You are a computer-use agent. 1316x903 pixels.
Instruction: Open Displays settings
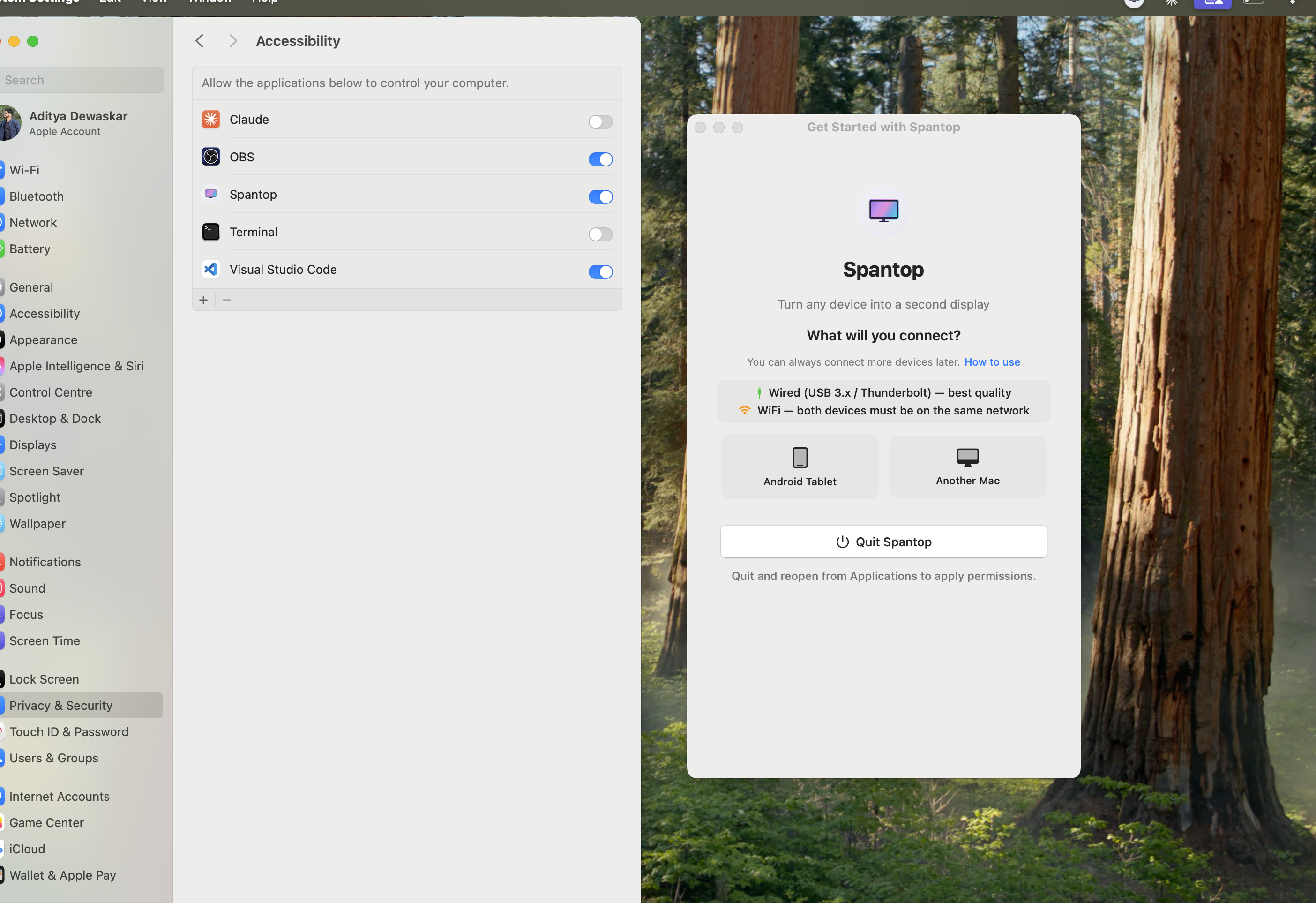(x=82, y=445)
